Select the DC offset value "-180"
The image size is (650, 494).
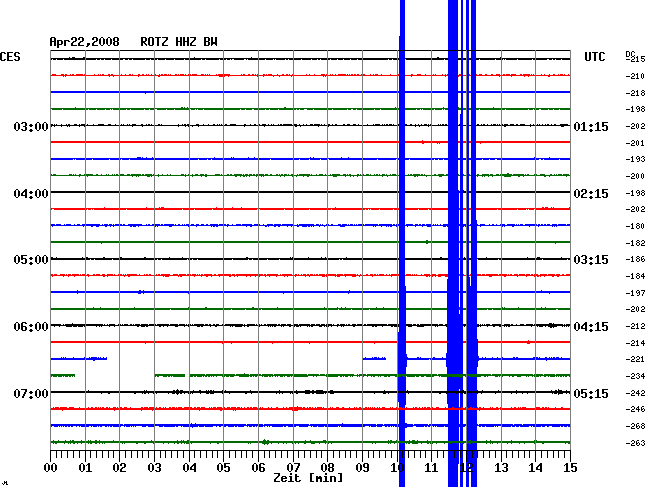(x=635, y=226)
